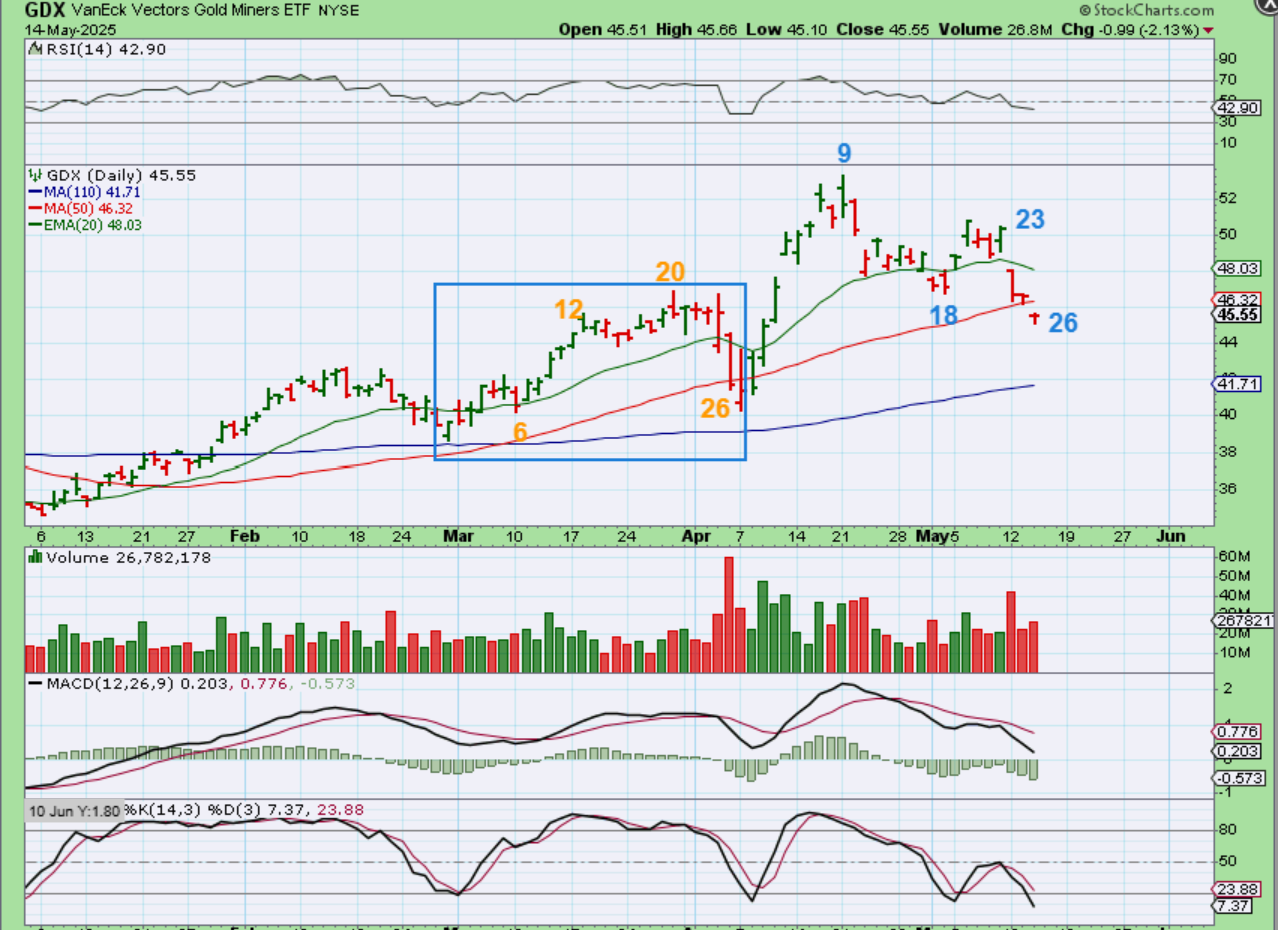
Task: Select the MA(50) 46.32 legend entry
Action: click(80, 208)
